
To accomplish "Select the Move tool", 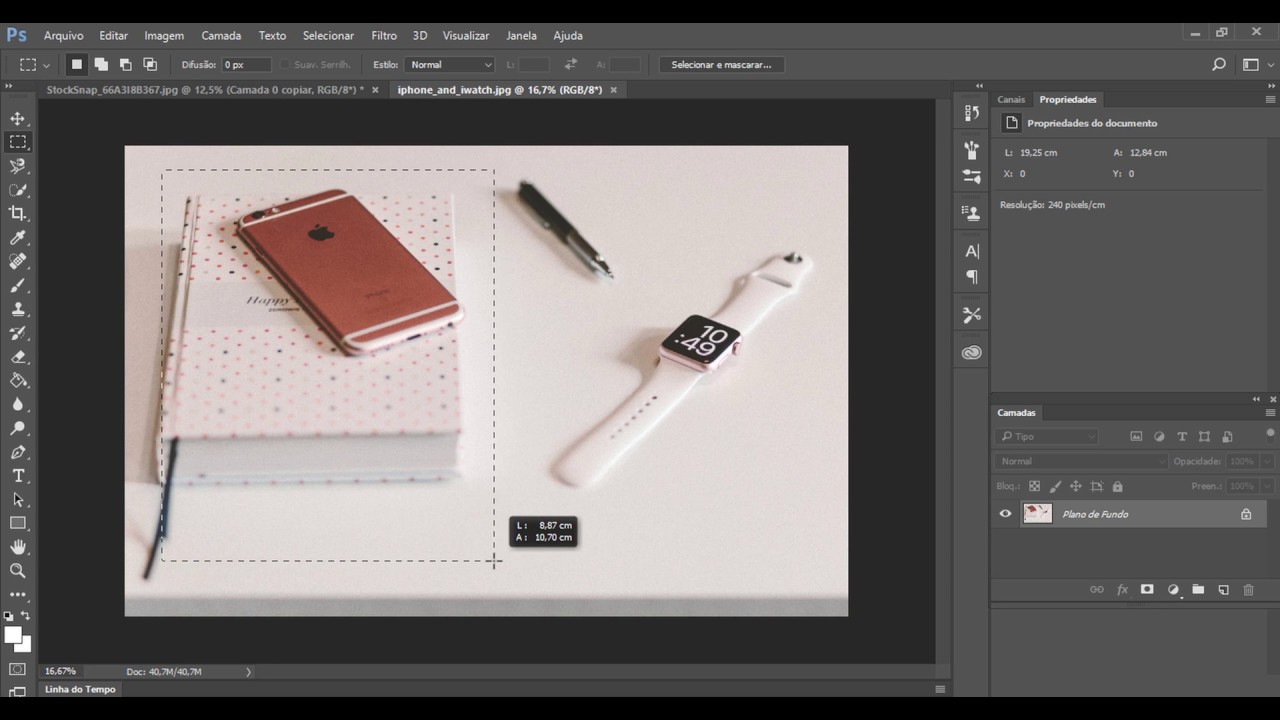I will pos(18,118).
